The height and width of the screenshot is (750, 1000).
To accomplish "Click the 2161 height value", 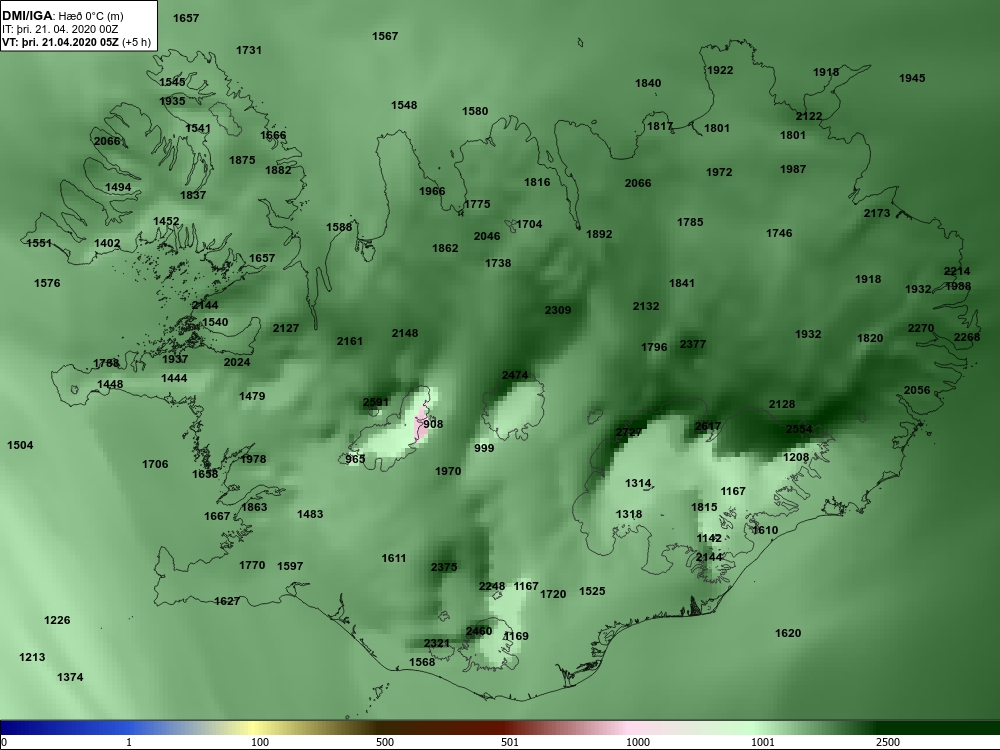I will pos(349,341).
